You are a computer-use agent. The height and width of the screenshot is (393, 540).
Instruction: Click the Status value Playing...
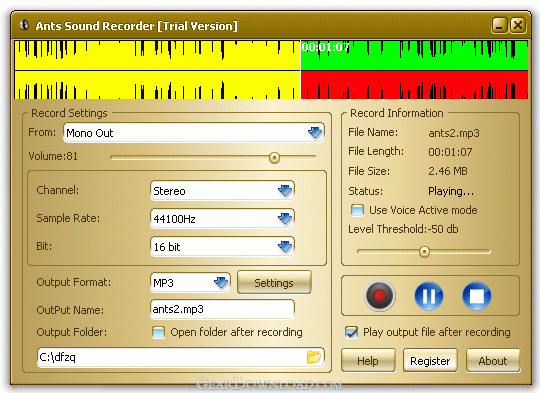451,191
